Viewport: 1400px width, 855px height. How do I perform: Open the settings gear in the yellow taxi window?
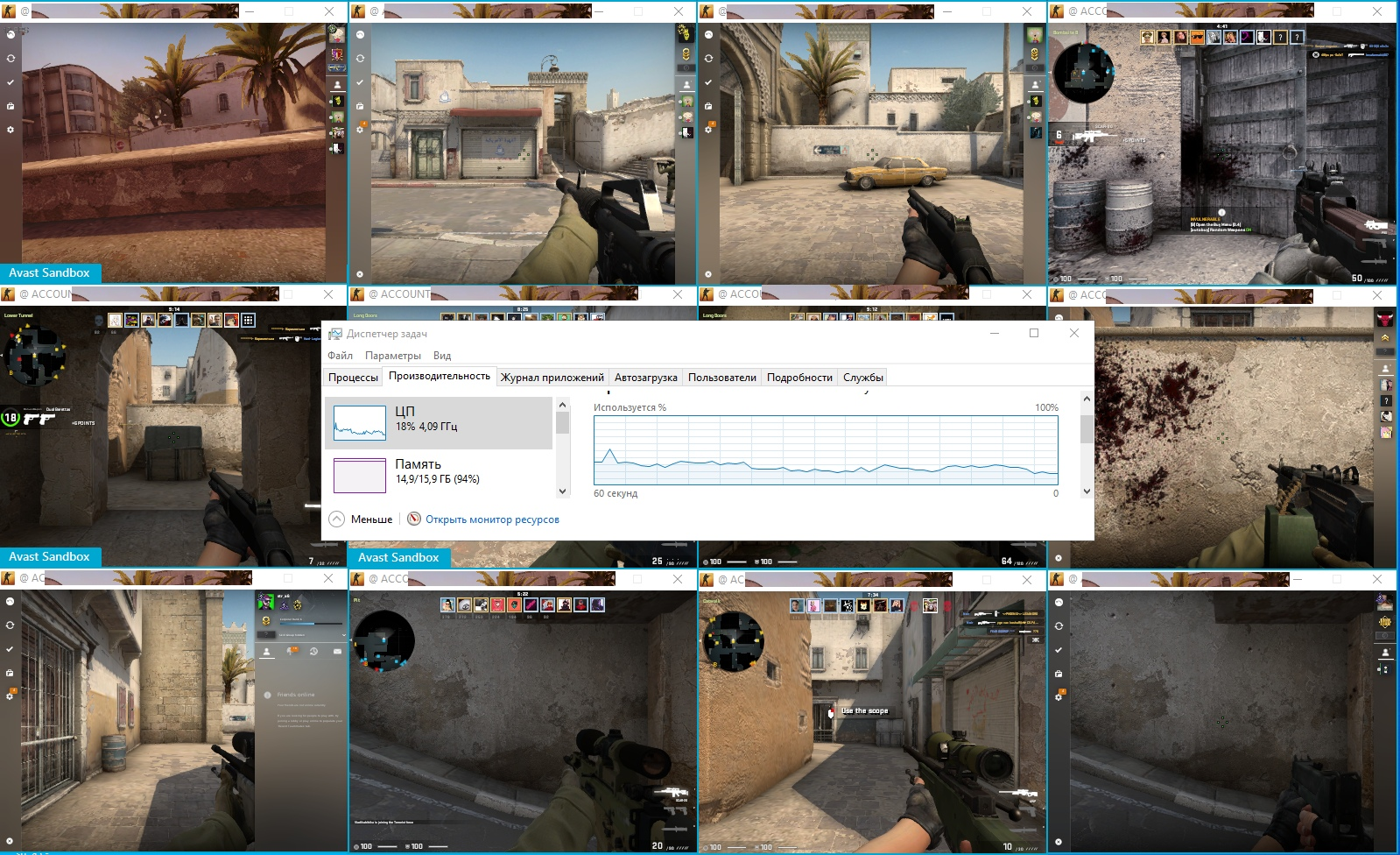click(709, 129)
